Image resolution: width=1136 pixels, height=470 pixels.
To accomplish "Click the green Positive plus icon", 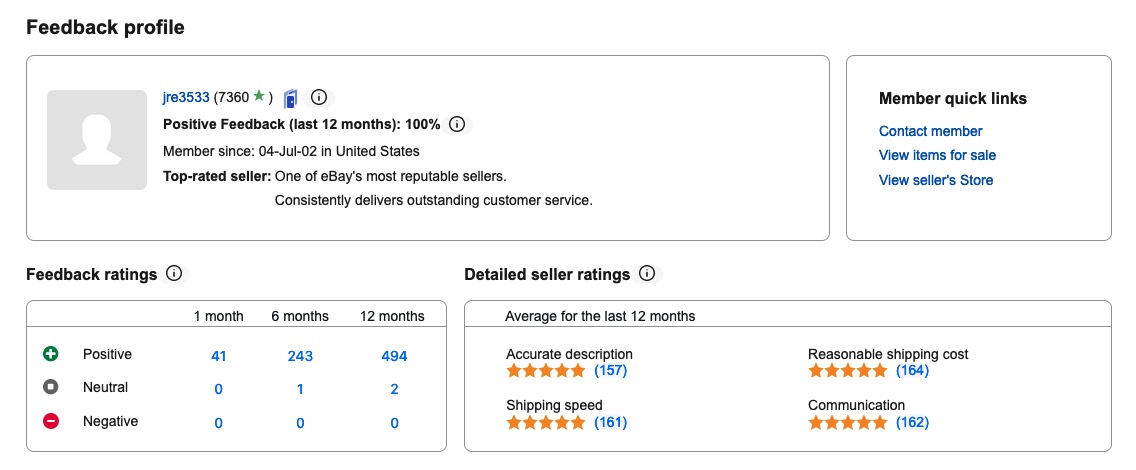I will 51,354.
